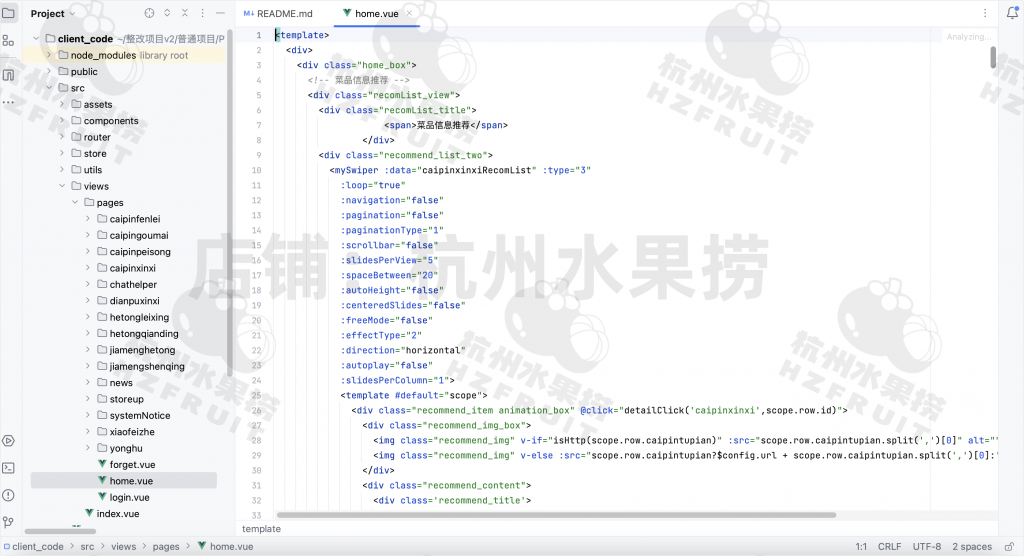Click the Expand All icon in Project panel

[167, 13]
